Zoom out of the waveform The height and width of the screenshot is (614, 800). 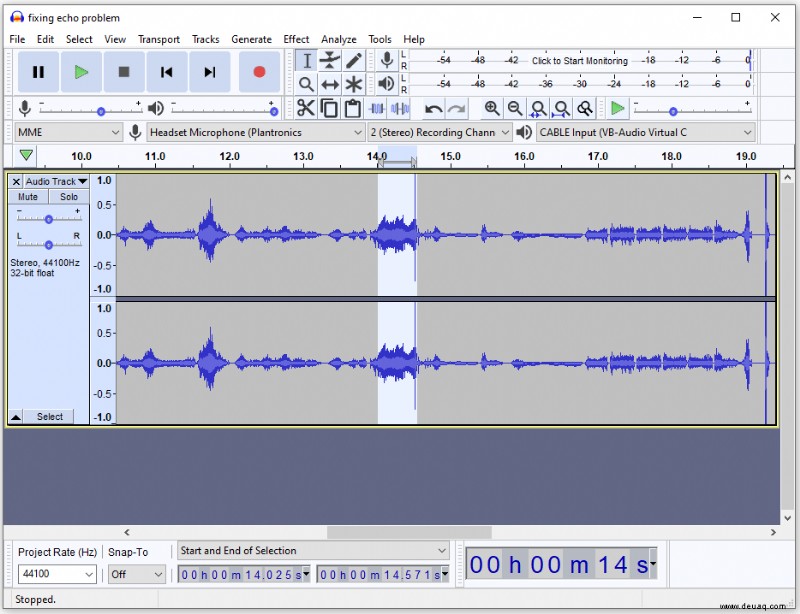515,108
